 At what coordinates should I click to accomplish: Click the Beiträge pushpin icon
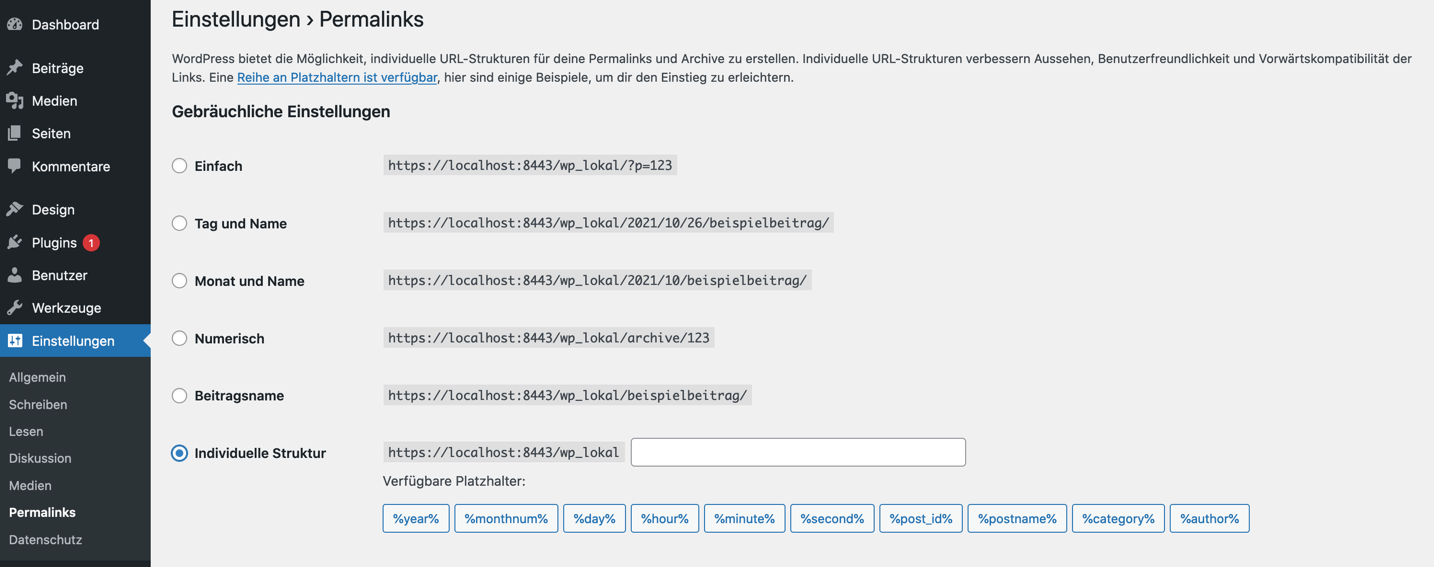click(x=15, y=68)
